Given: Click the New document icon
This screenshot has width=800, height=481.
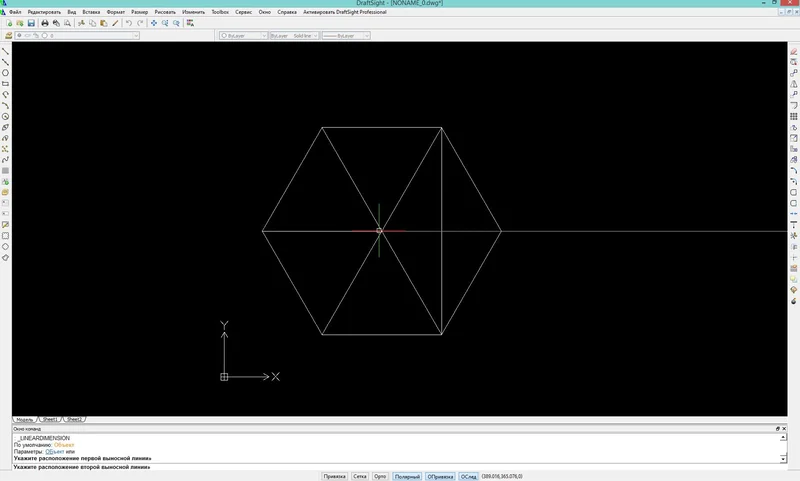Looking at the screenshot, I should (8, 23).
